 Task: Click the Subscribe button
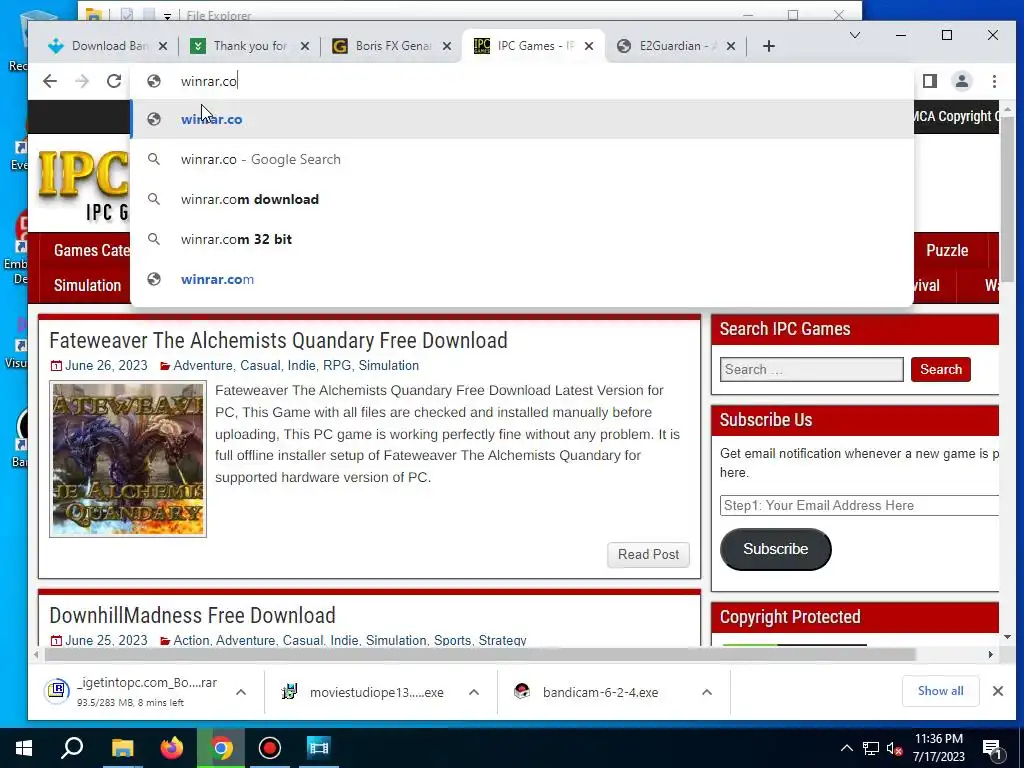[x=775, y=549]
